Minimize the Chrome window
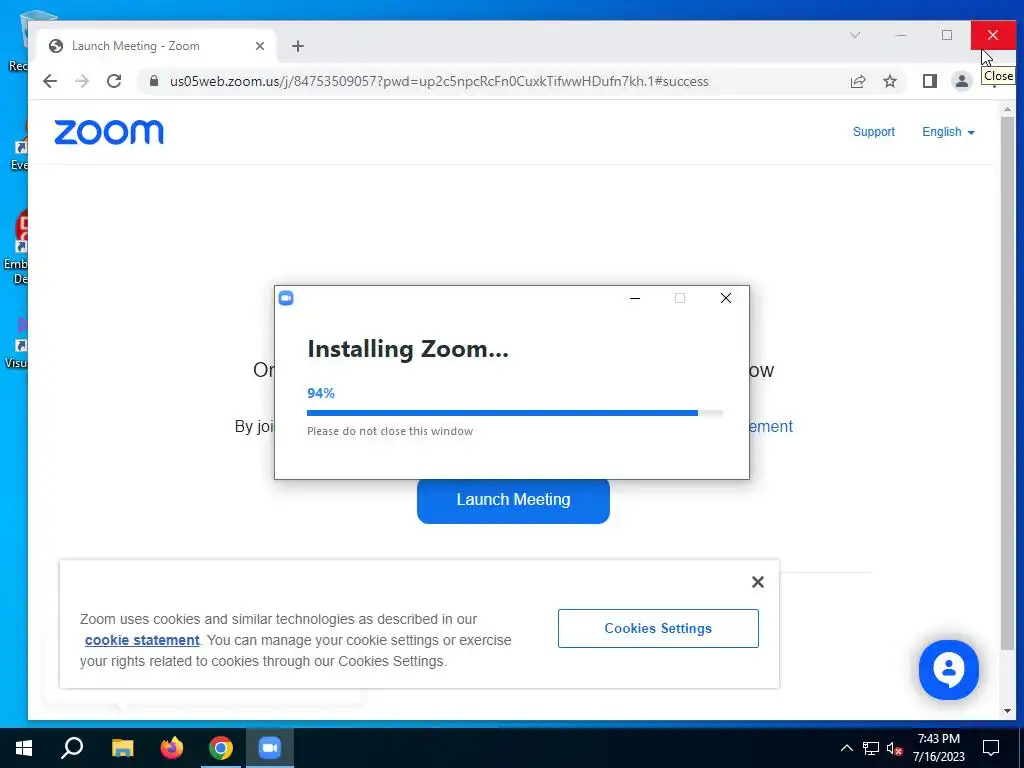The image size is (1024, 768). click(901, 35)
